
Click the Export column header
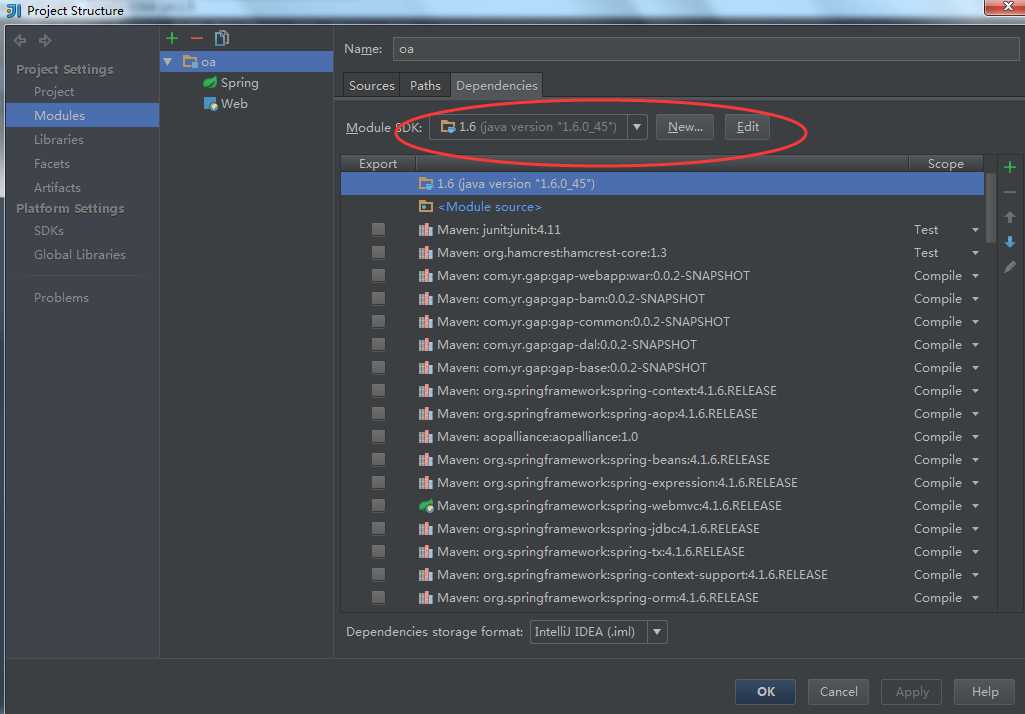[x=378, y=163]
